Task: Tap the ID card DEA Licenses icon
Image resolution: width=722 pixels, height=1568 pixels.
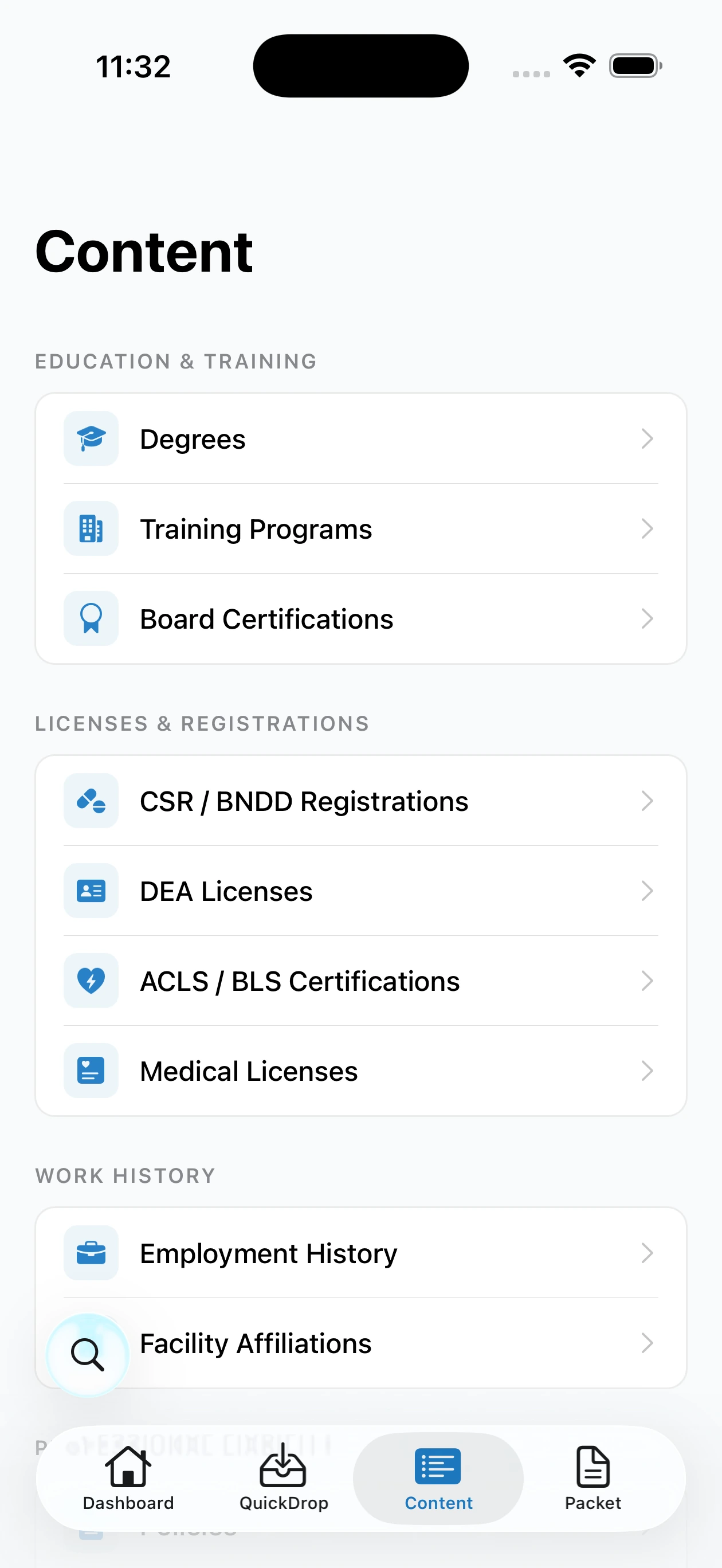Action: click(91, 891)
